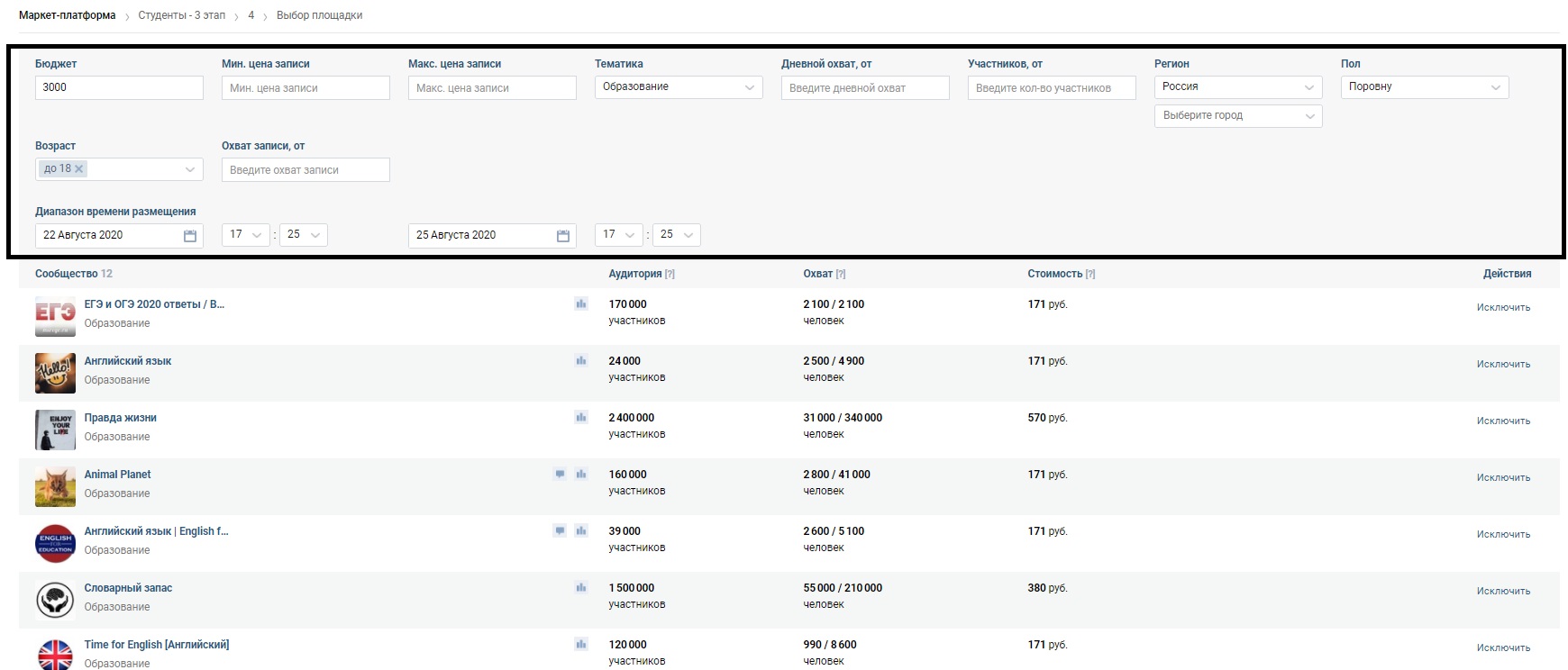This screenshot has height=670, width=1568.
Task: Open calendar icon of 25 Августа 2020 date
Action: coord(563,235)
